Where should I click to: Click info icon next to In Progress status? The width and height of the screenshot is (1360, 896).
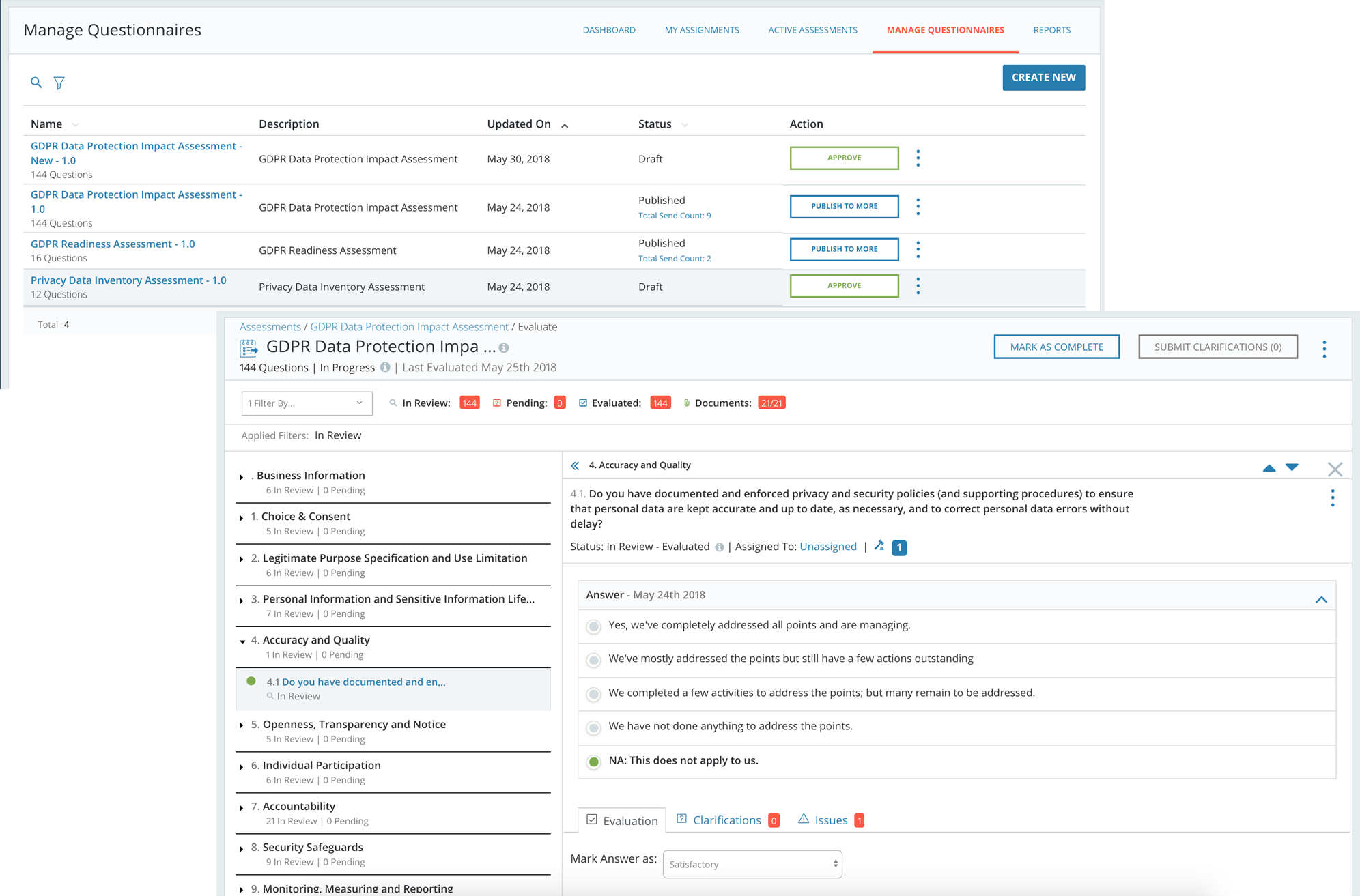pos(385,367)
